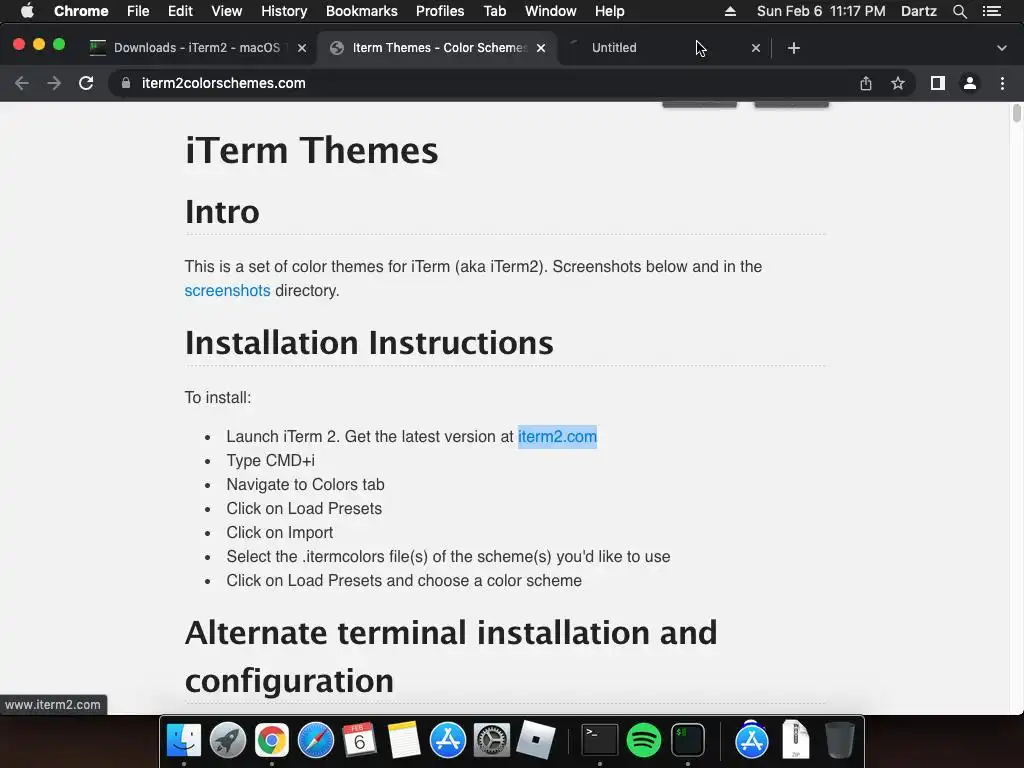Bookmark this tab with star

point(898,83)
